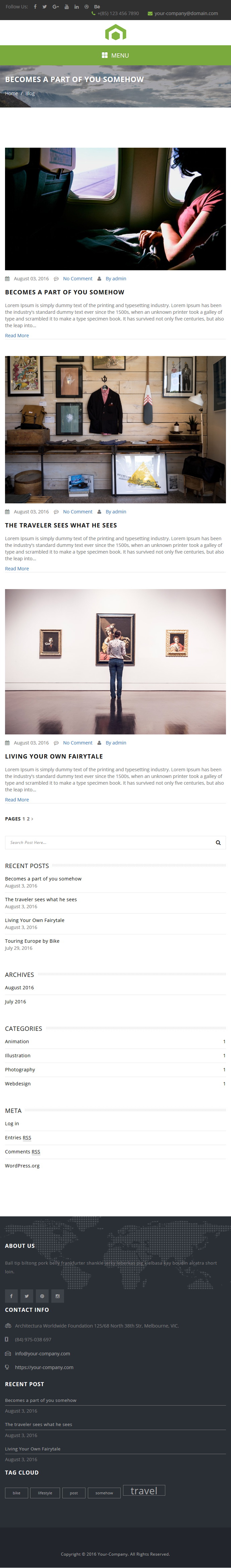
Task: Open the Google Plus icon in header
Action: tap(55, 7)
